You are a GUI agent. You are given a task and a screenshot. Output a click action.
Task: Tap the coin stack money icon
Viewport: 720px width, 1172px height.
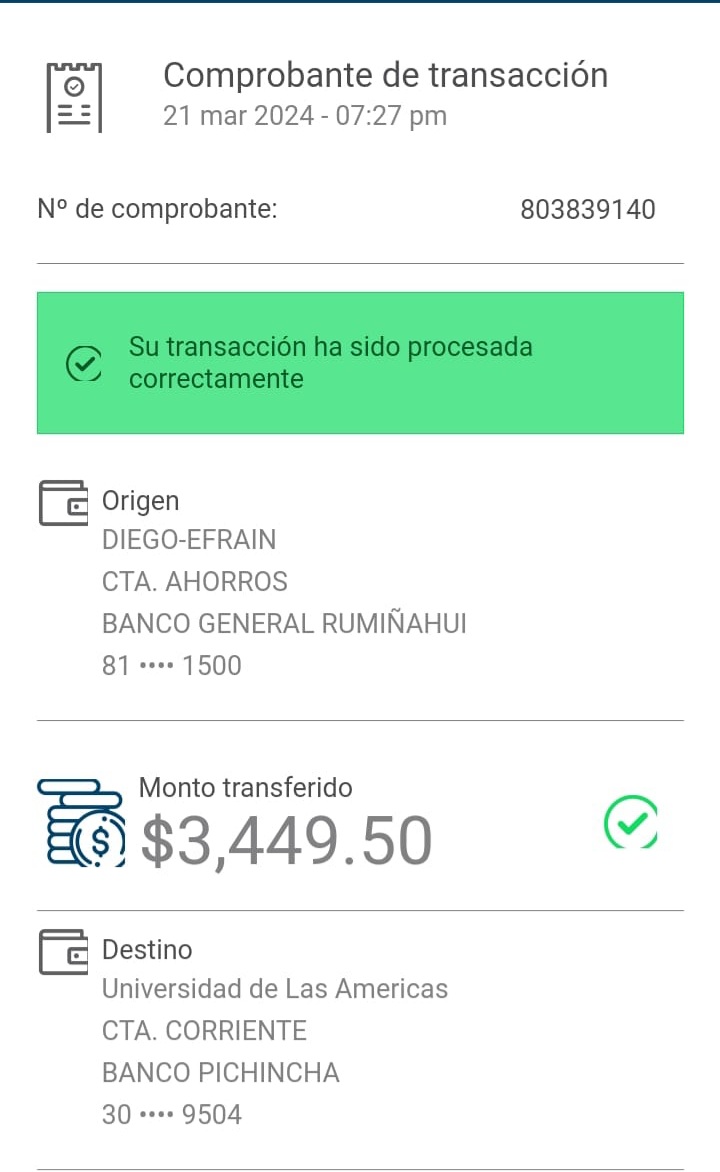click(82, 823)
